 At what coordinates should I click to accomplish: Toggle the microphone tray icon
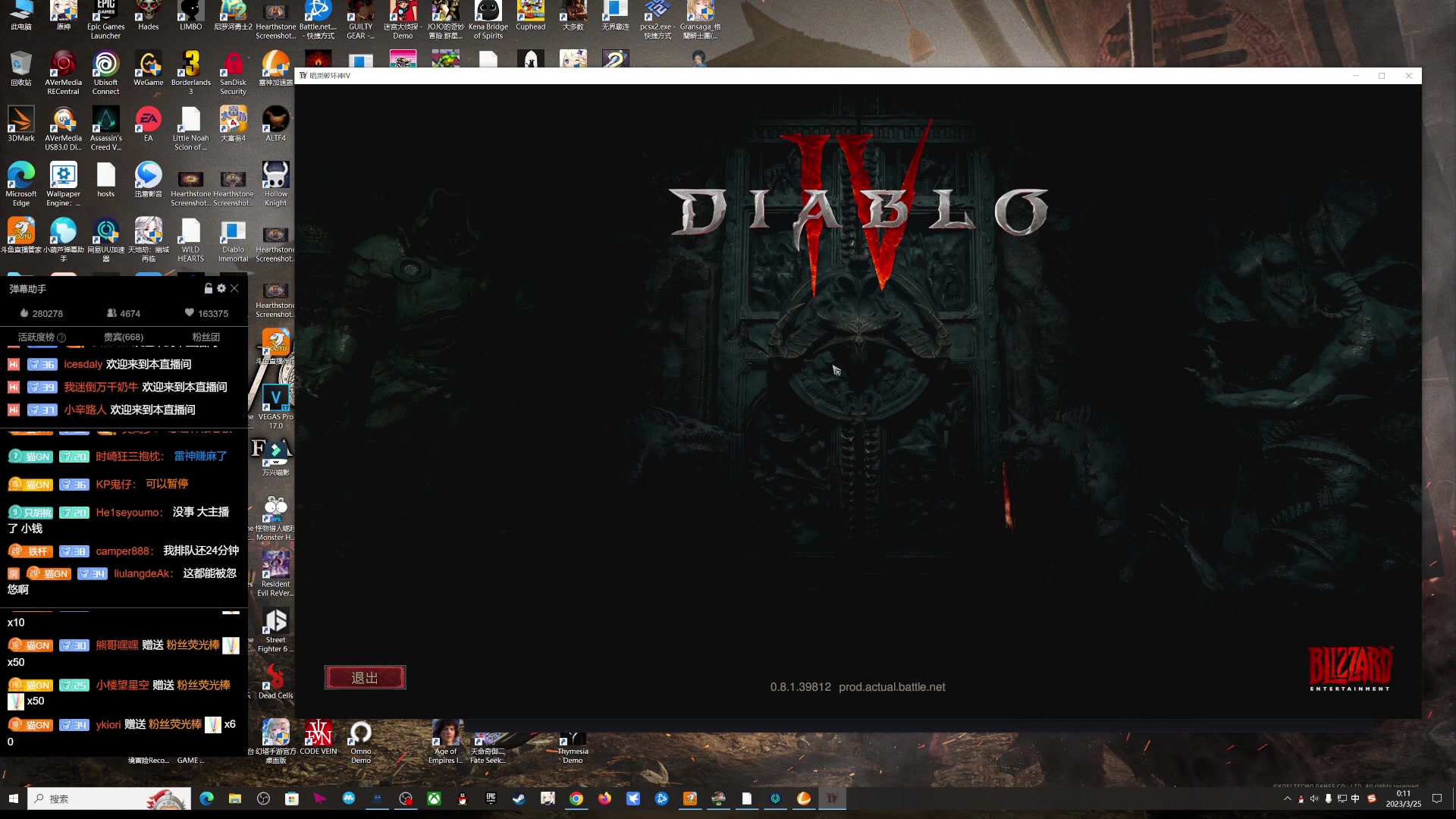coord(1328,799)
